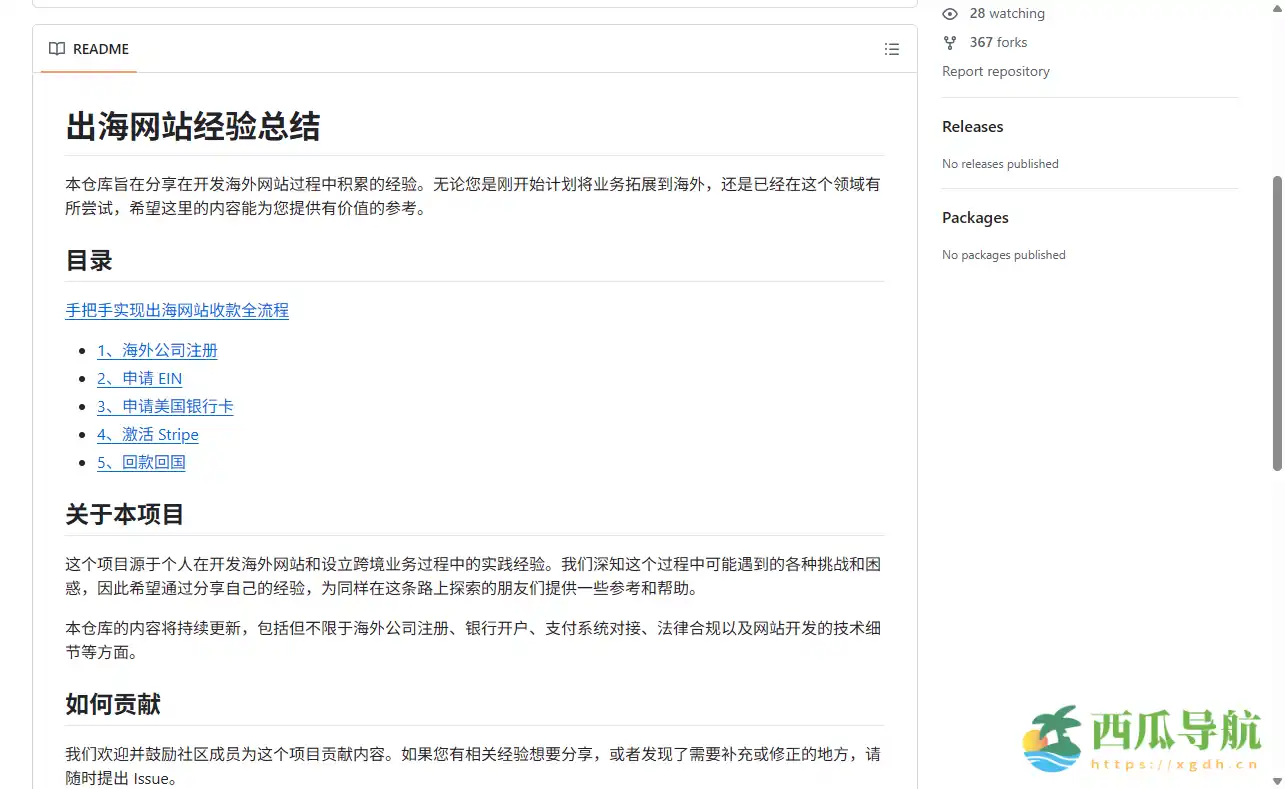
Task: Click the eye icon next to 28 watching
Action: (949, 13)
